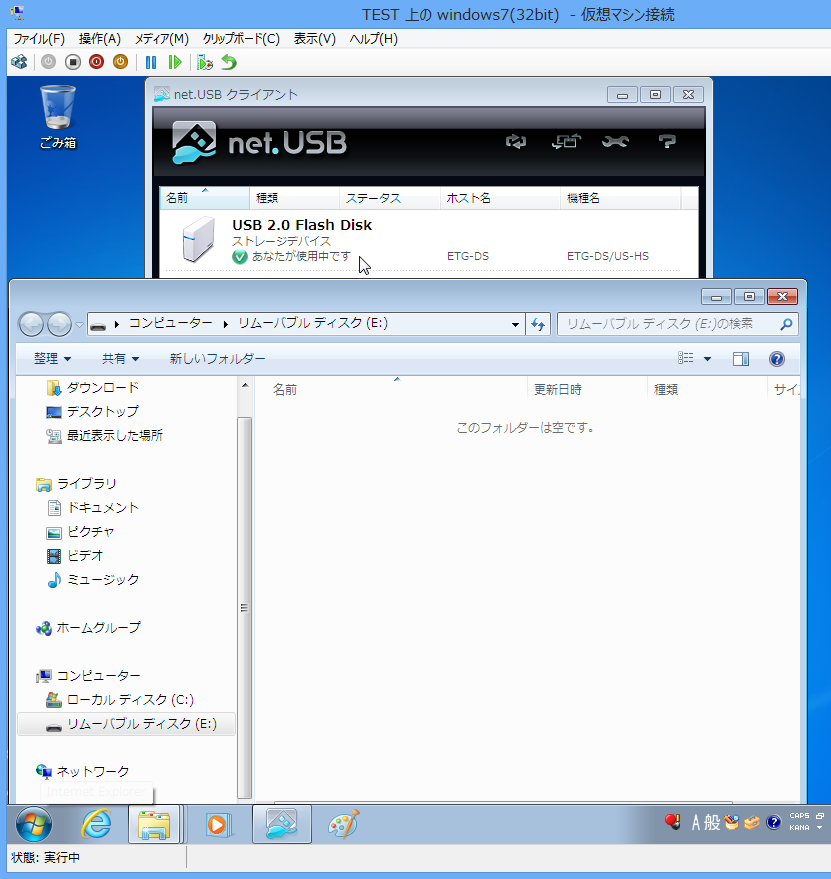Open the Recycle Bin desktop icon
The width and height of the screenshot is (831, 879).
click(x=58, y=117)
